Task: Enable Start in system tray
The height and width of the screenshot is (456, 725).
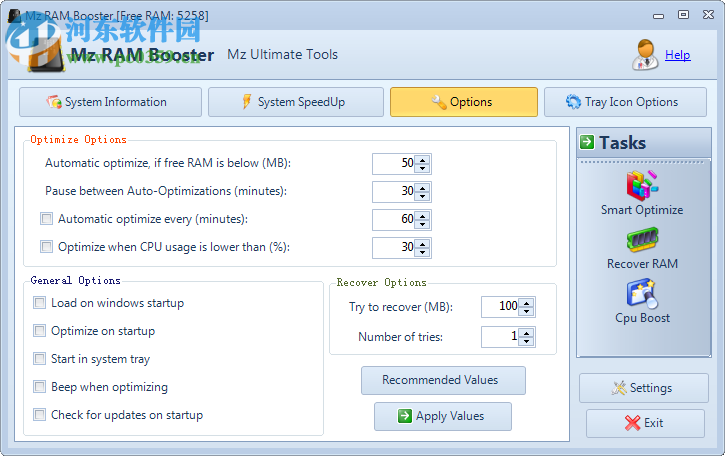Action: [39, 359]
